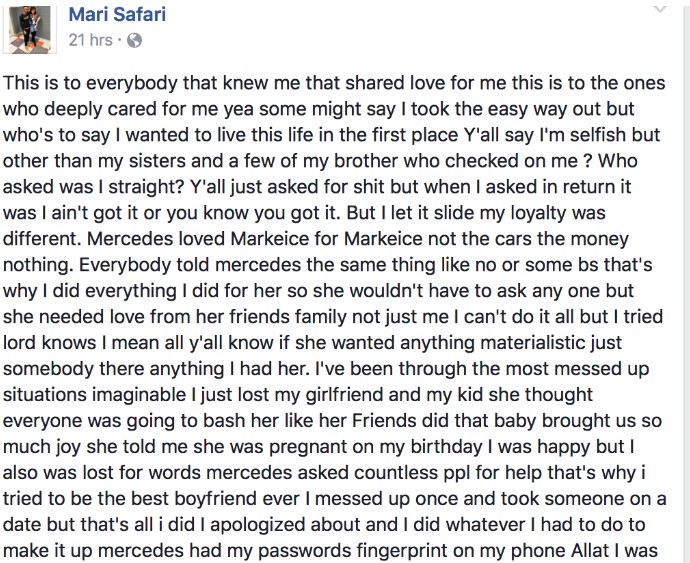Click the Mari Safari author name
690x563 pixels.
pos(118,15)
